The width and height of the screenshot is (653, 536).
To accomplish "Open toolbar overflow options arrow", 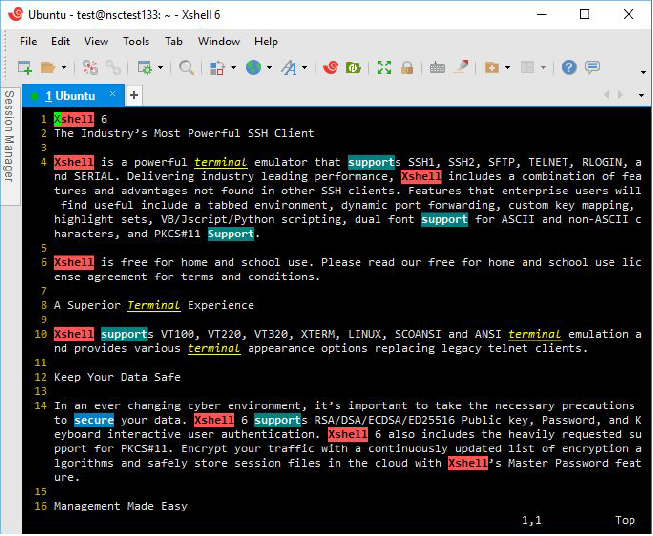I will pyautogui.click(x=643, y=72).
